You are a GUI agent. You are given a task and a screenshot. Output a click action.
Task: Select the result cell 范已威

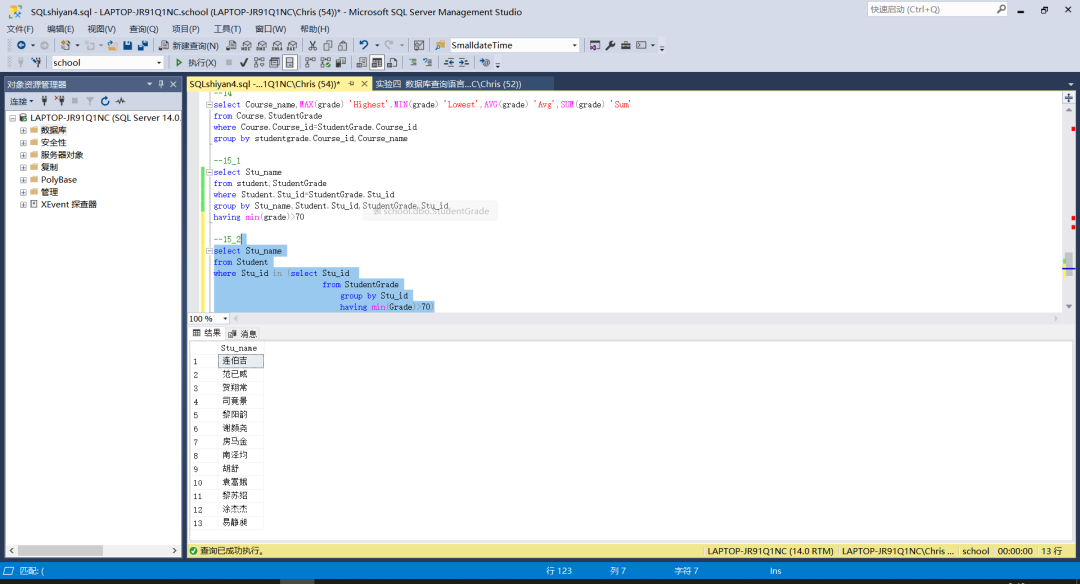coord(240,374)
